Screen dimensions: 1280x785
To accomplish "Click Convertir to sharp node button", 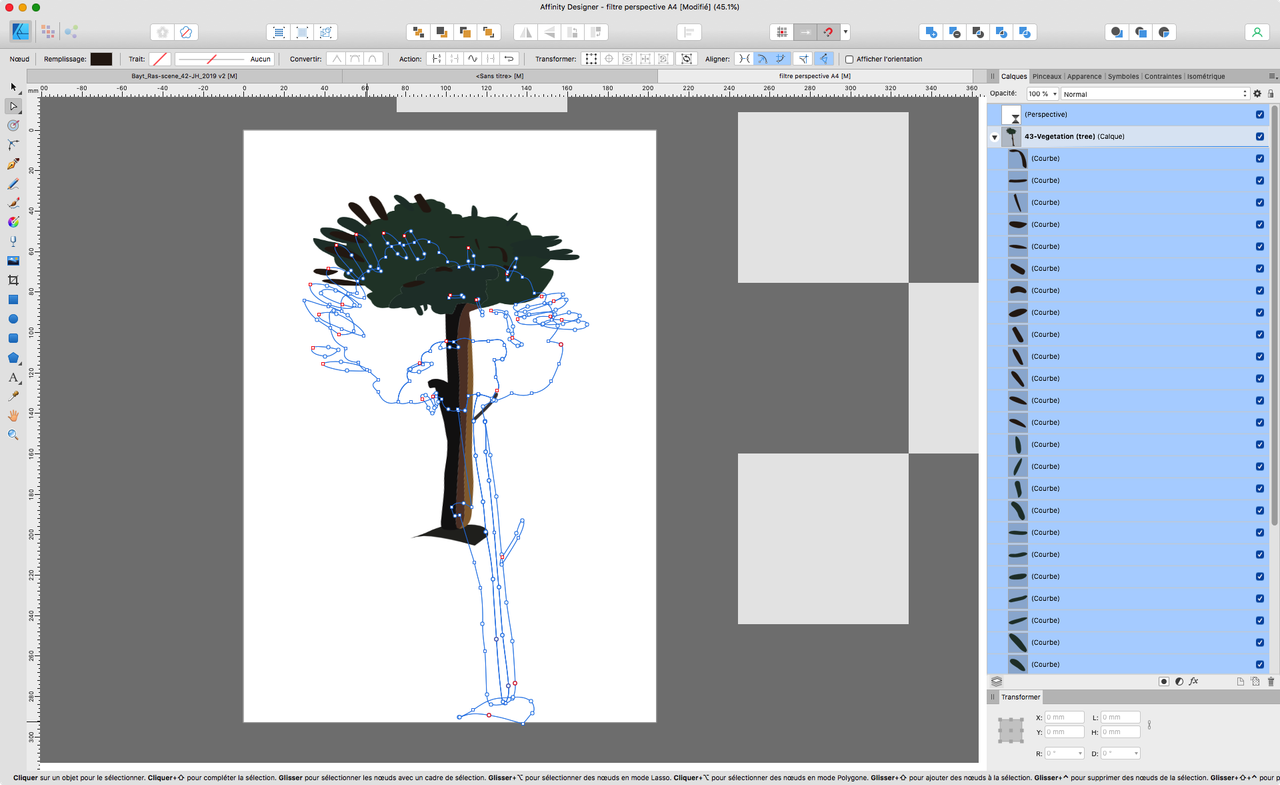I will [336, 59].
